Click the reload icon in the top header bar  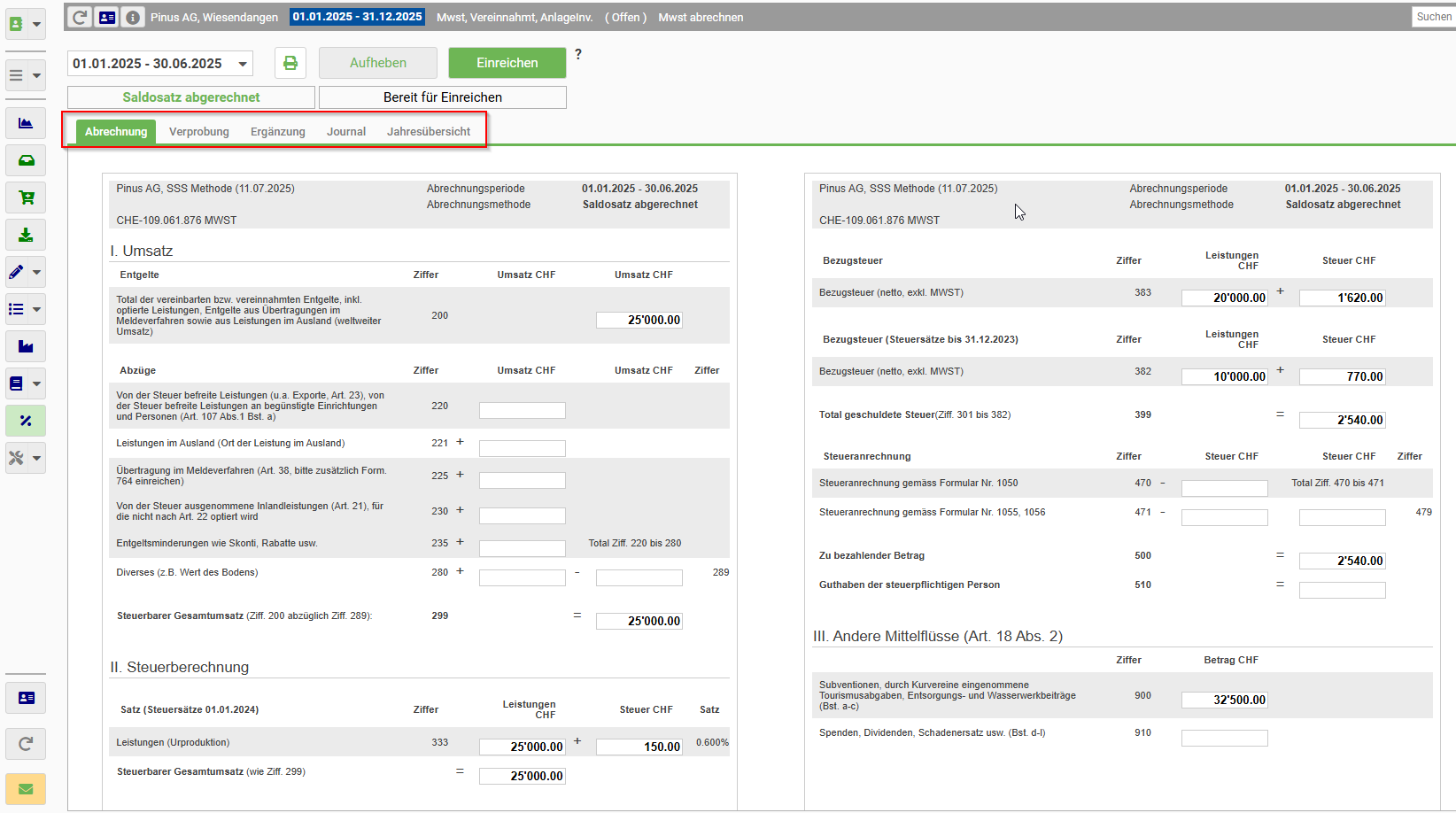(x=80, y=17)
